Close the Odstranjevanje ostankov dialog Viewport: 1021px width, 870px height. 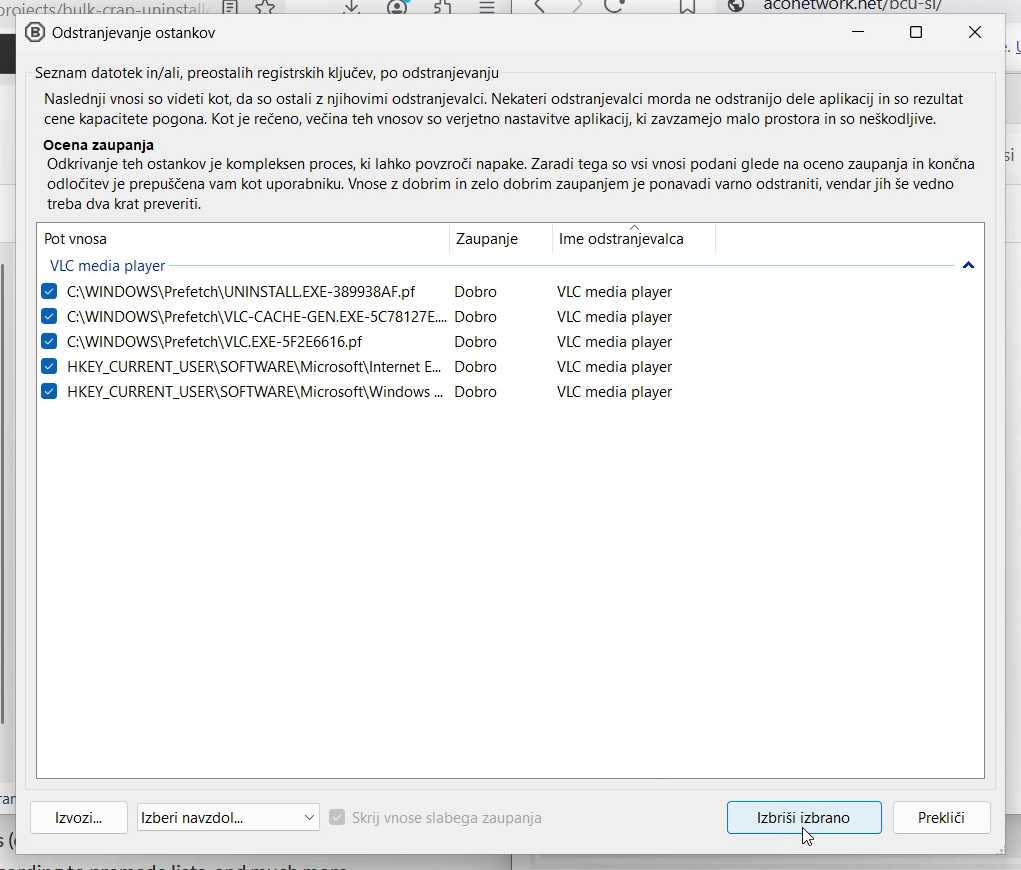(975, 32)
